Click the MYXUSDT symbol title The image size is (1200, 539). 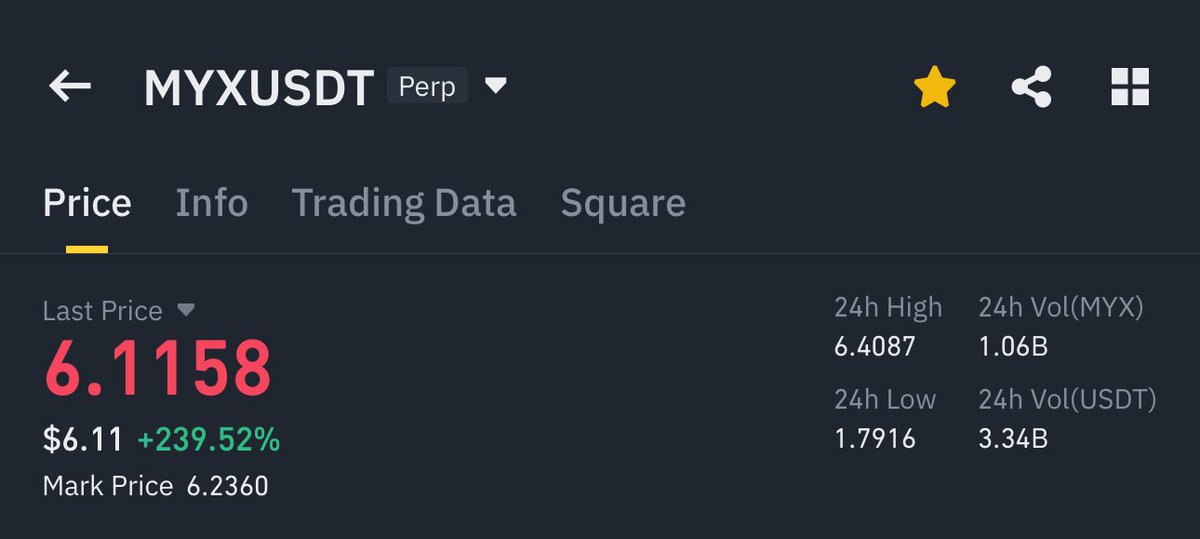coord(259,88)
